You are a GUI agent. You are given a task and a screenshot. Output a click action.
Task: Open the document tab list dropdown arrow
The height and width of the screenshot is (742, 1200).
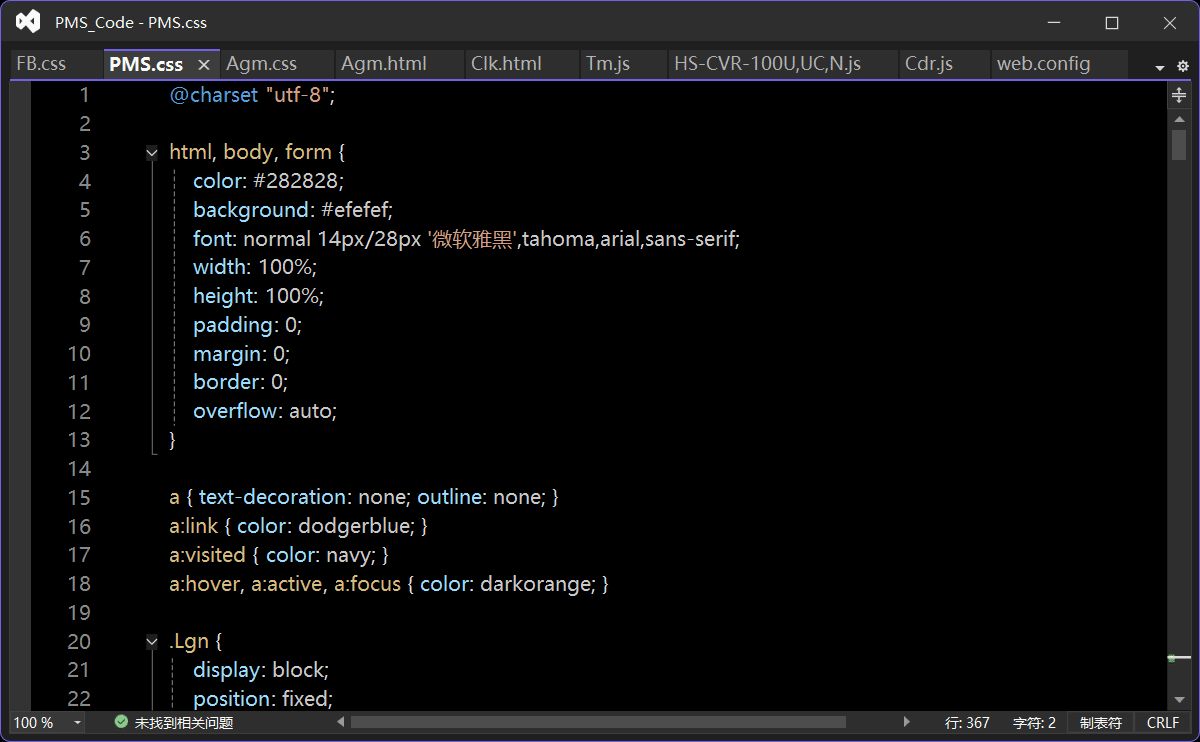point(1160,68)
